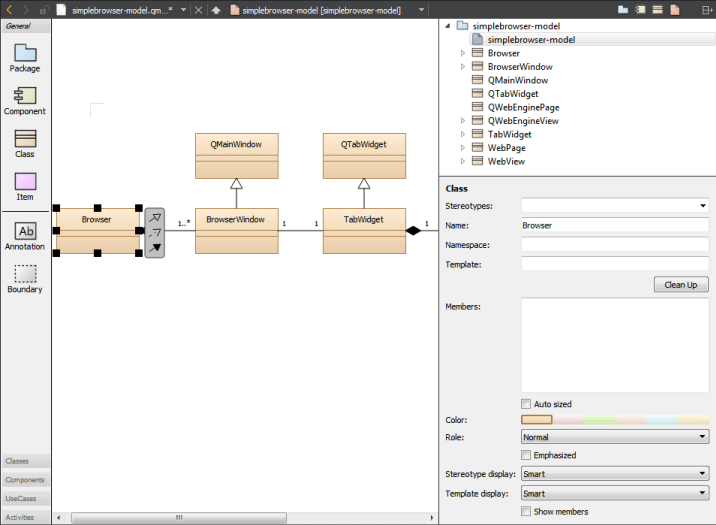Open the UseCases palette tab
716x525 pixels.
tap(26, 499)
